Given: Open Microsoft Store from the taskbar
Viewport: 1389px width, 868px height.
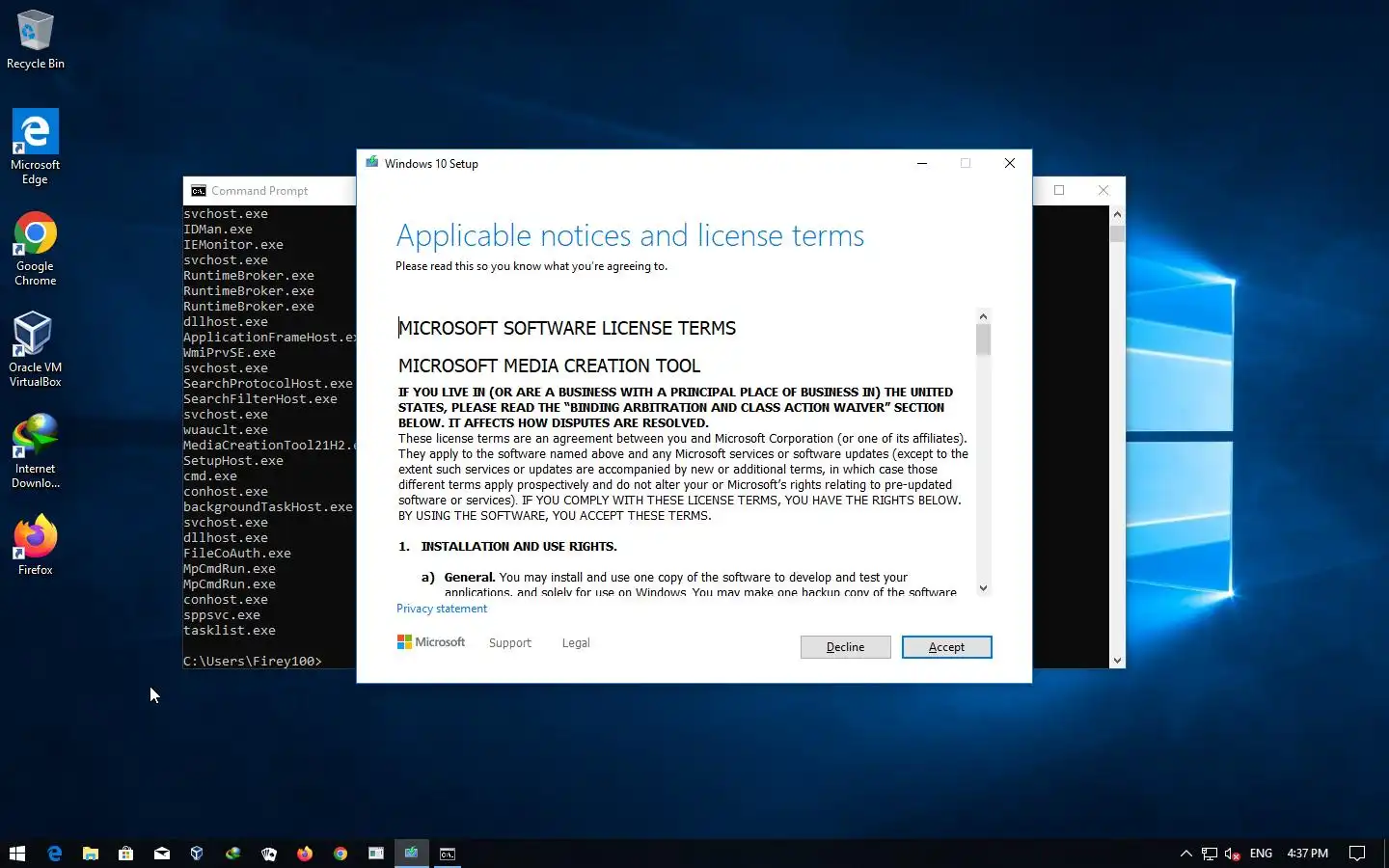Looking at the screenshot, I should [126, 854].
